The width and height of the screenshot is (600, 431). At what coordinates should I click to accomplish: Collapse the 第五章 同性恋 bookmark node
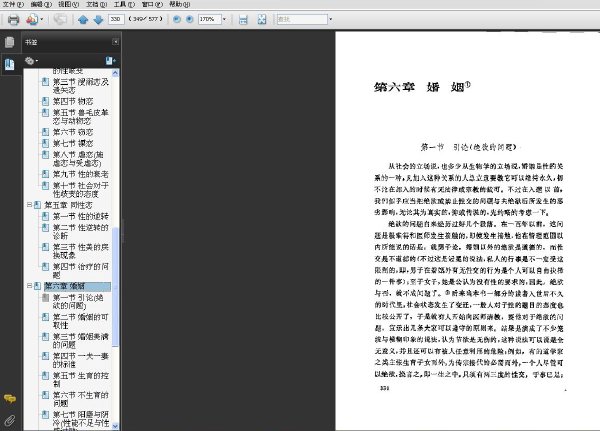29,205
